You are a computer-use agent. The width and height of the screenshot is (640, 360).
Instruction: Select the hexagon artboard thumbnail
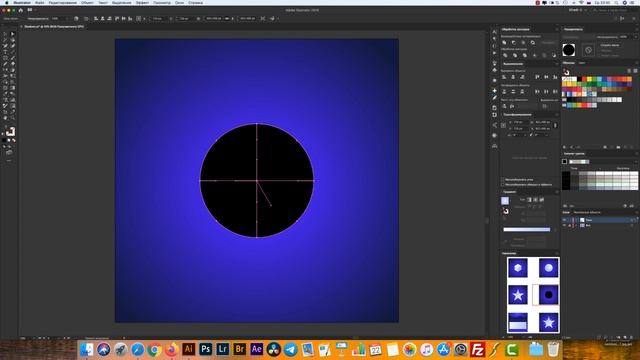[x=518, y=268]
